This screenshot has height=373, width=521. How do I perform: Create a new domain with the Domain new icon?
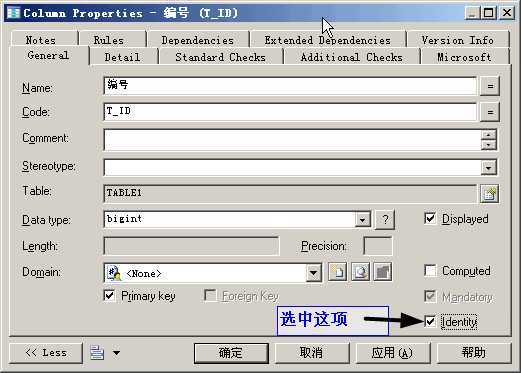(x=337, y=272)
